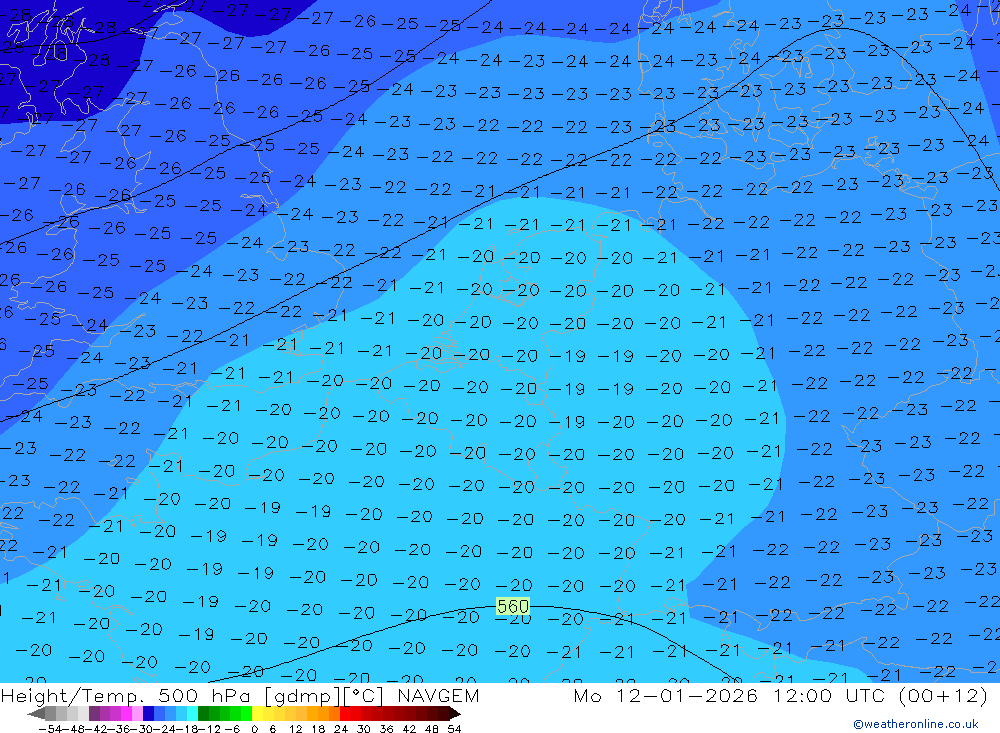Click the -54 legend scale value
The height and width of the screenshot is (733, 1000).
(x=50, y=729)
